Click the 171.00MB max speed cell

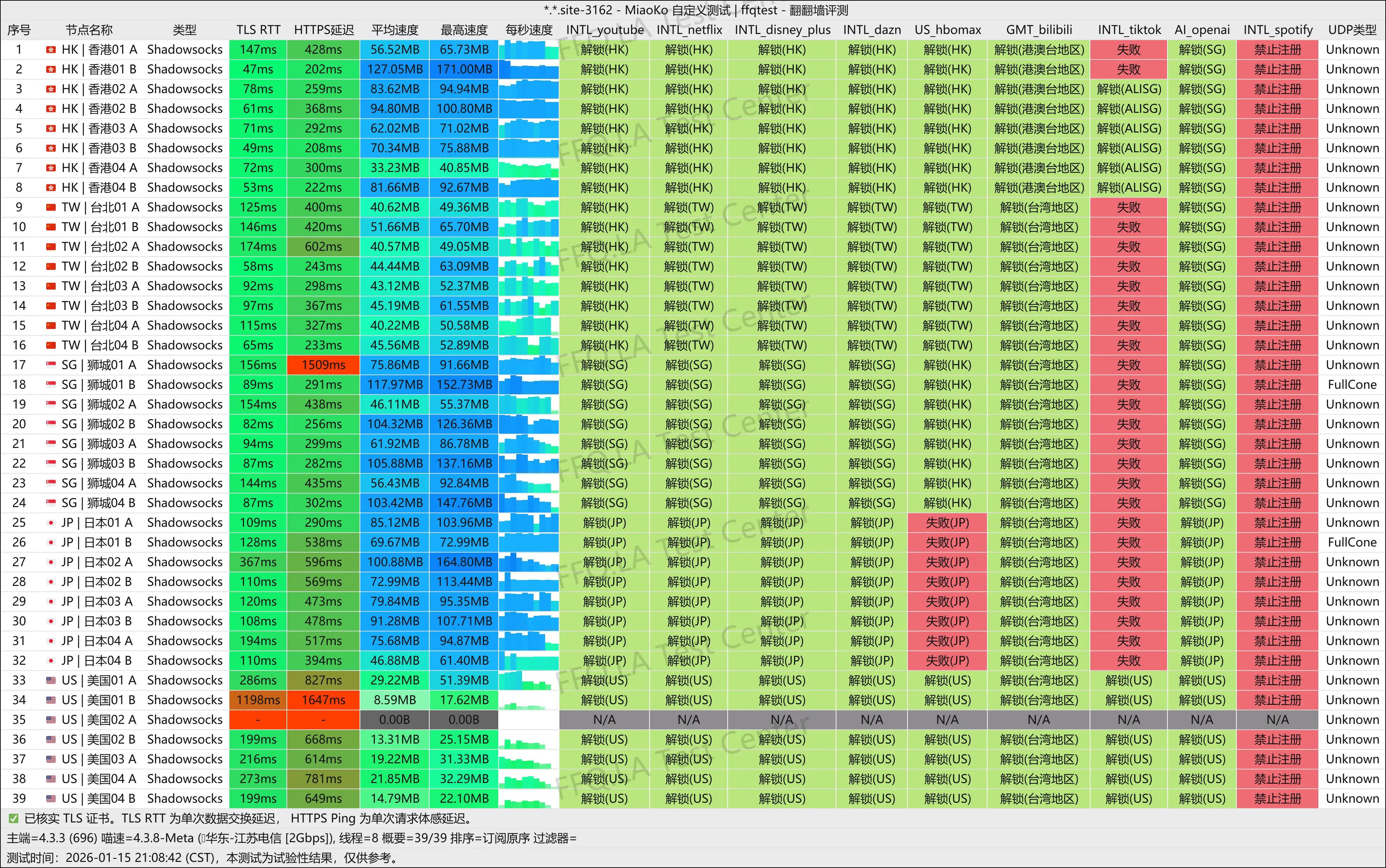[x=464, y=69]
